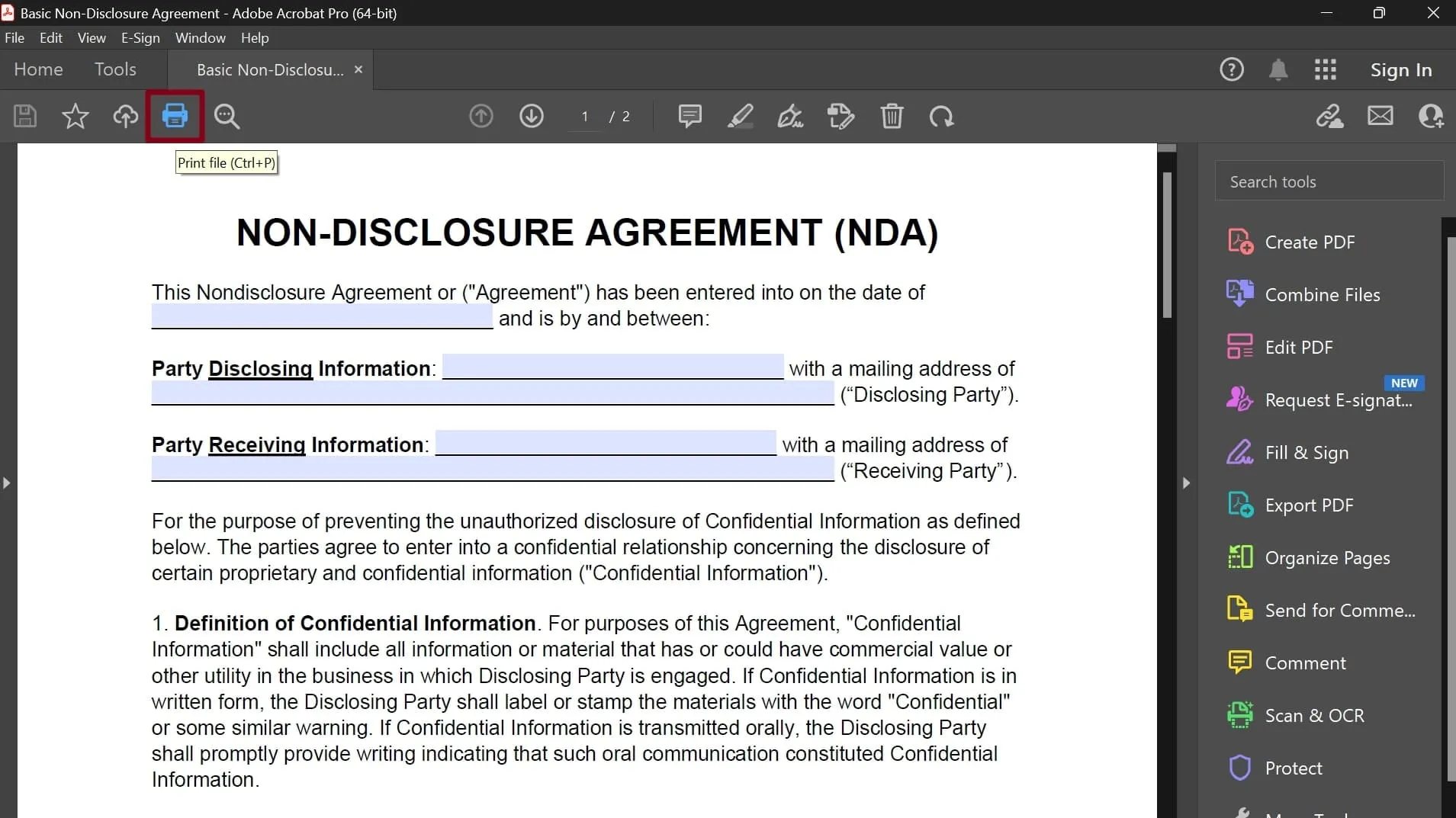
Task: Open the Edit menu
Action: tap(51, 37)
